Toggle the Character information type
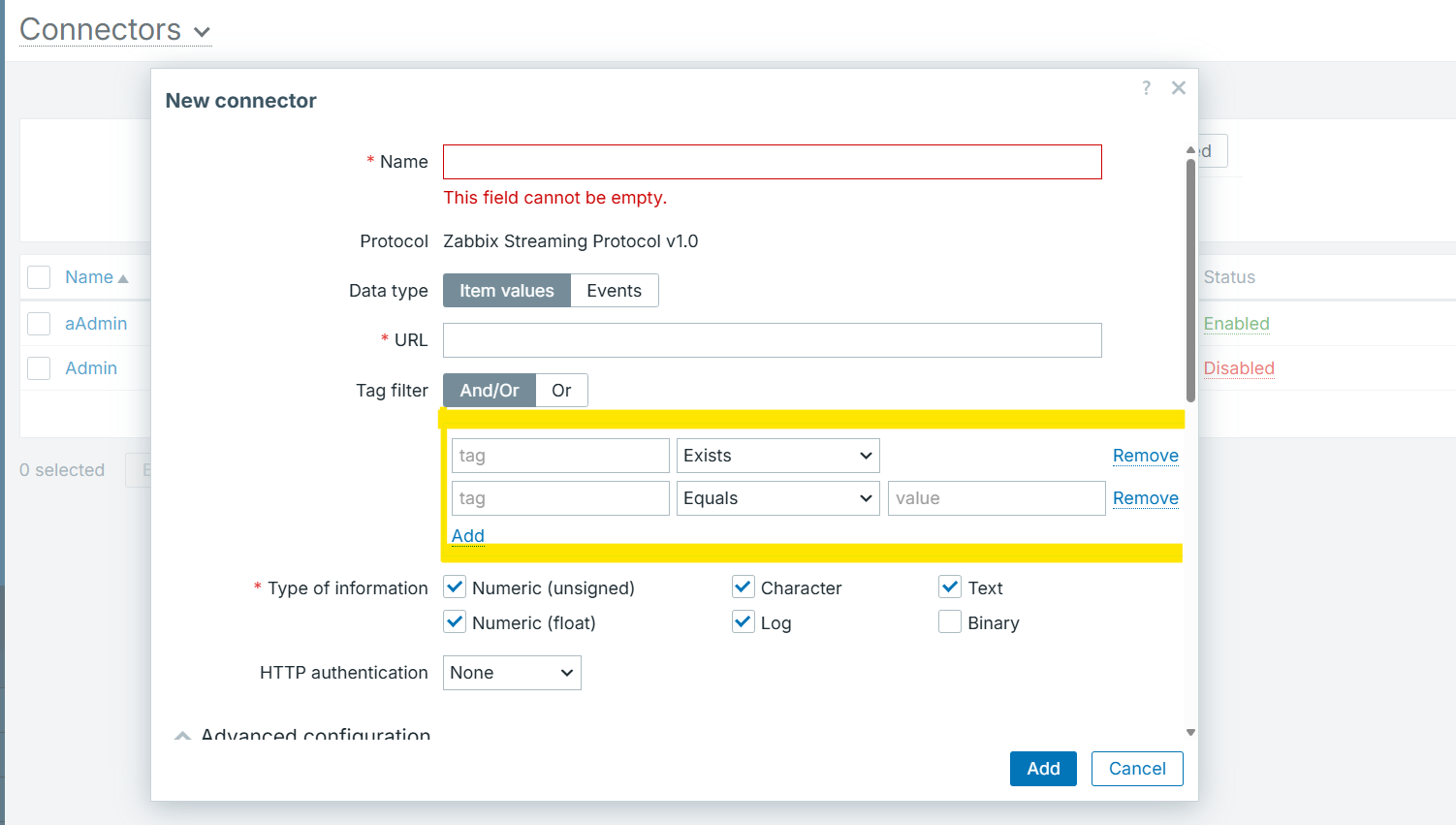Image resolution: width=1456 pixels, height=825 pixels. (744, 587)
